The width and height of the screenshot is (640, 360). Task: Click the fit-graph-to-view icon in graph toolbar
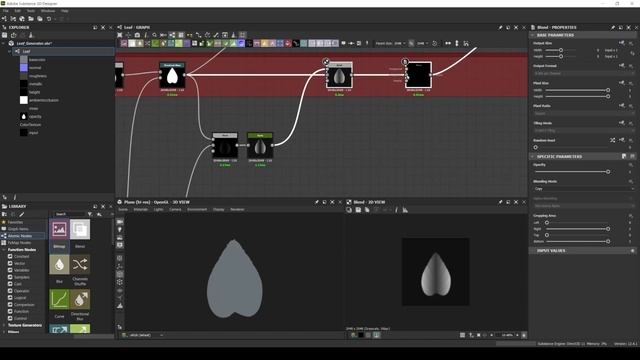[120, 35]
